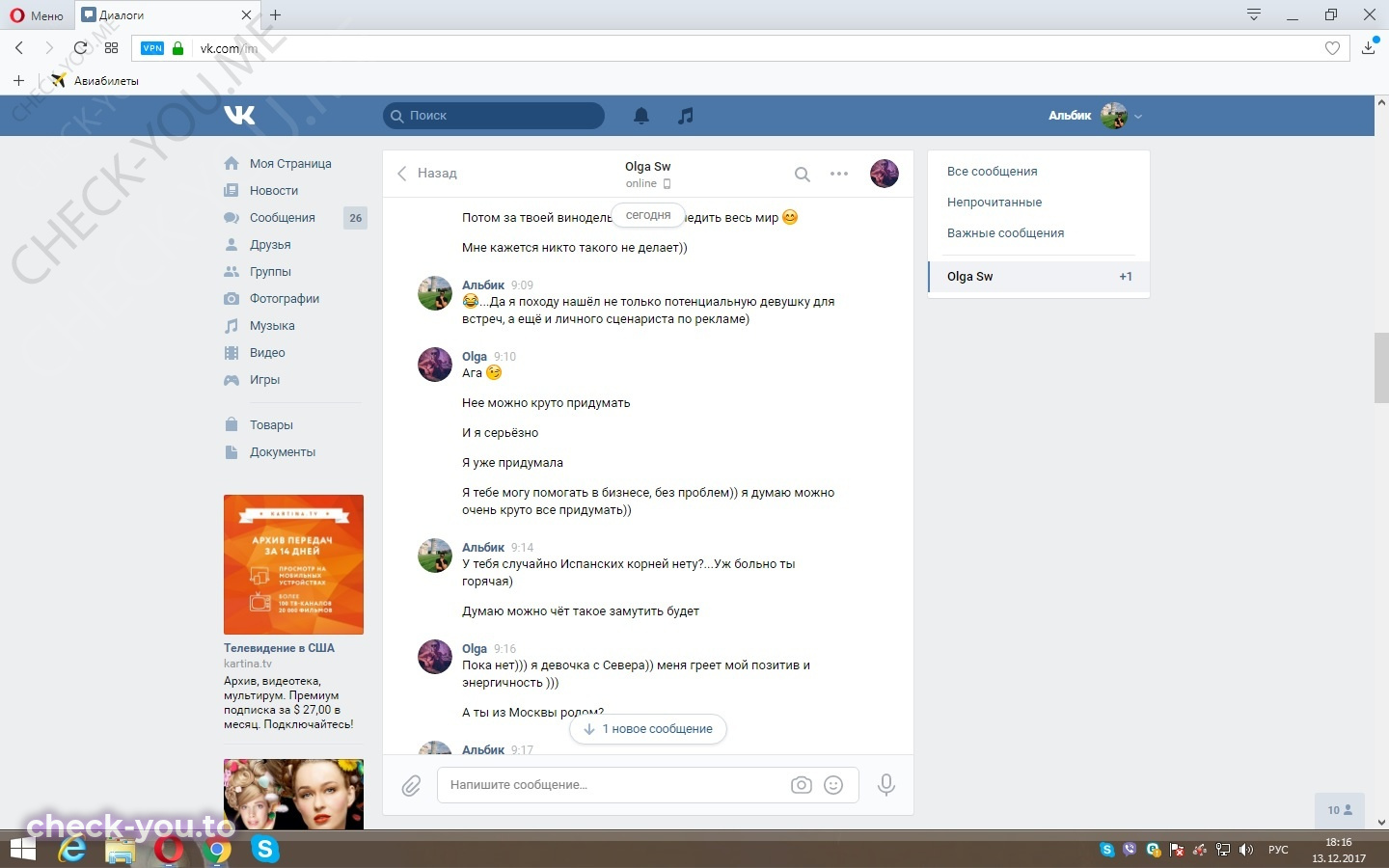Click the 26 unread messages counter
Viewport: 1389px width, 868px height.
pos(355,218)
